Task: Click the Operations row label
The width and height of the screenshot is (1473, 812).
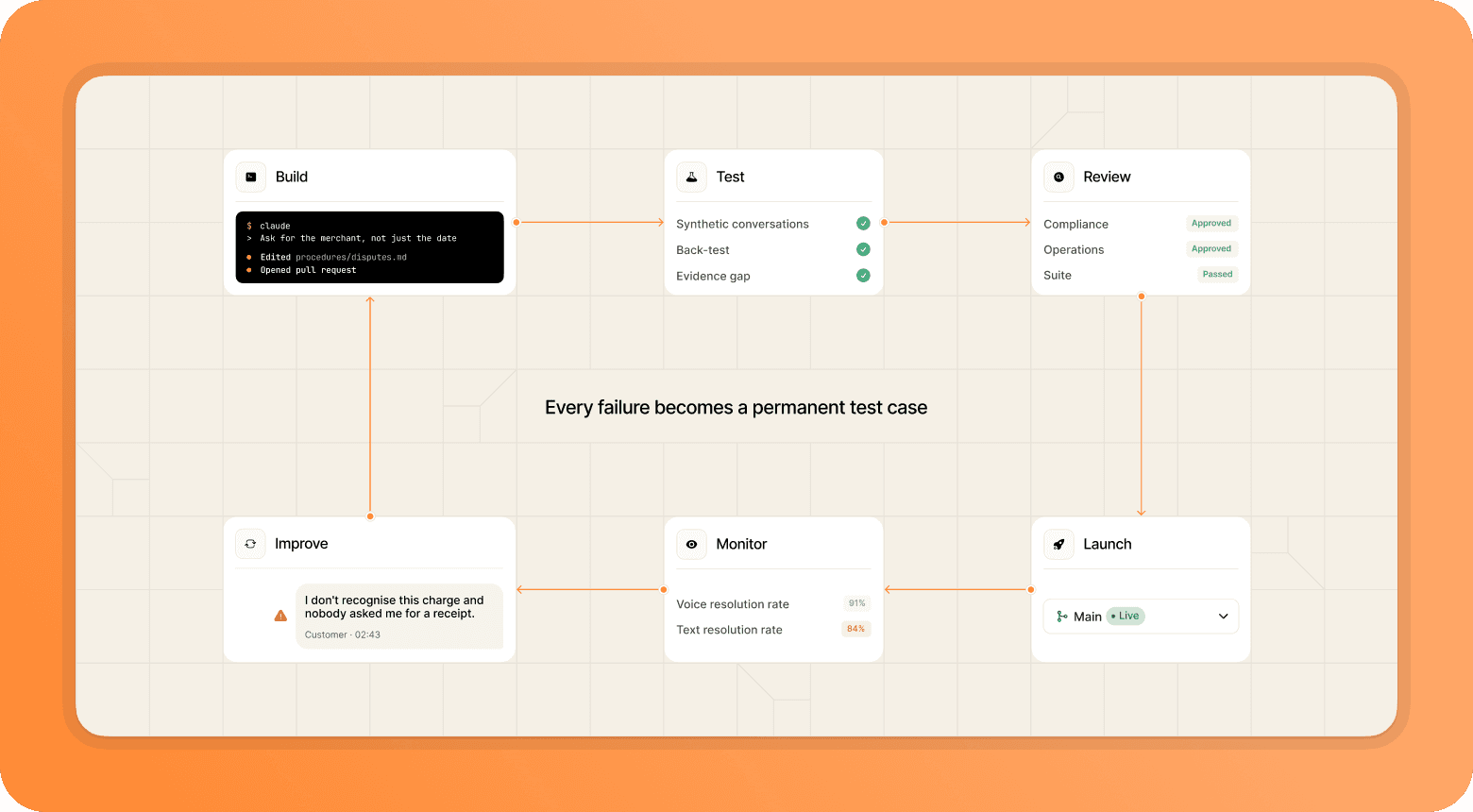Action: [x=1074, y=249]
